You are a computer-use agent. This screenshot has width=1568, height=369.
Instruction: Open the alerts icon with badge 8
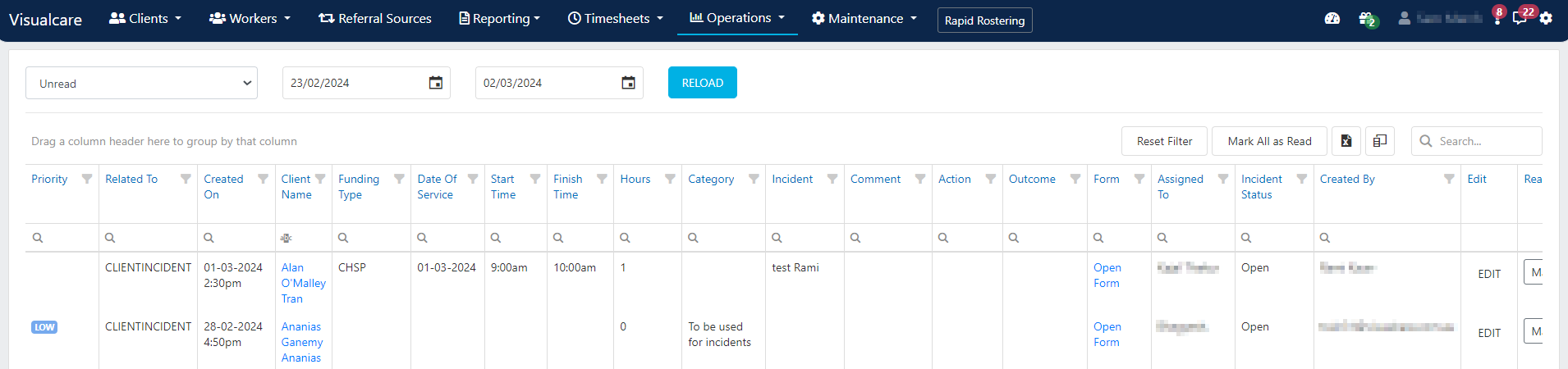(1498, 16)
